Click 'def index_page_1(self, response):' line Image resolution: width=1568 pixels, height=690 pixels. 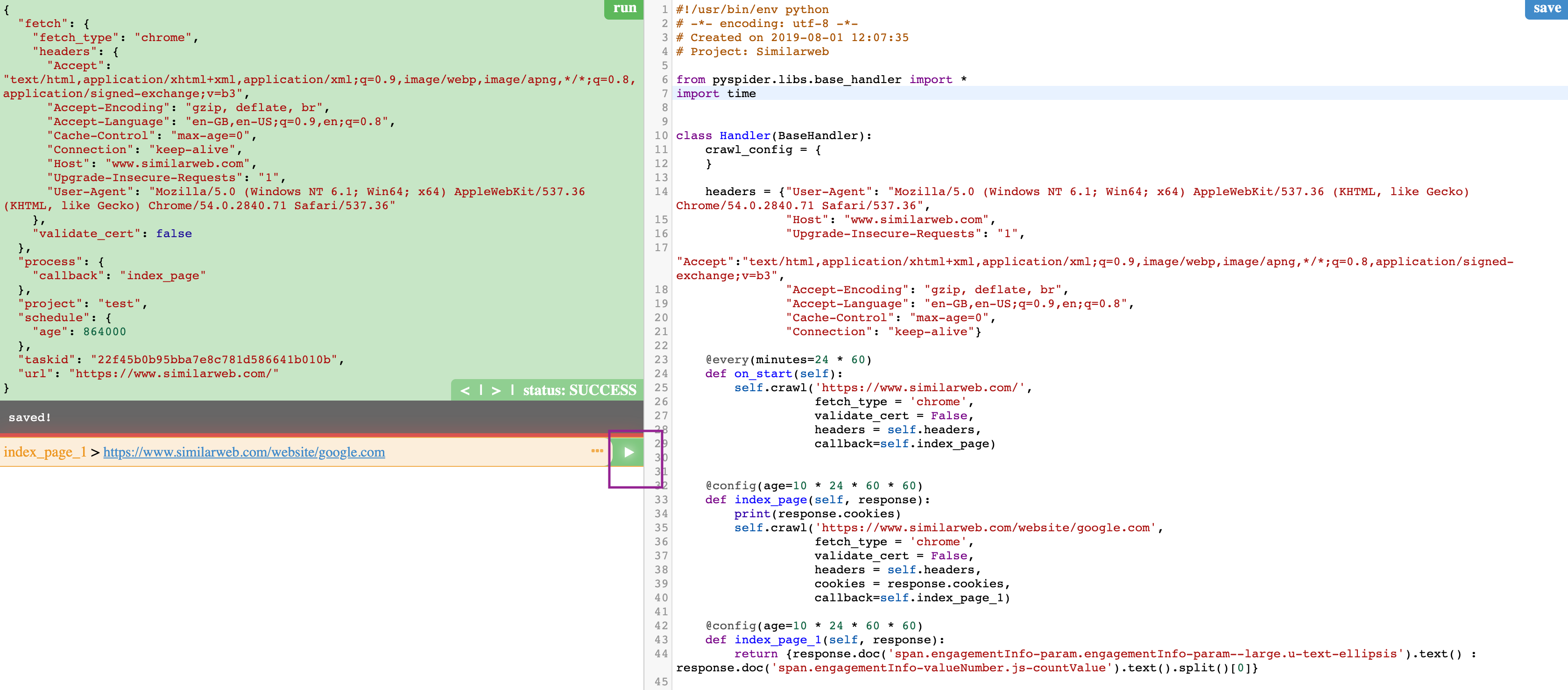pos(825,640)
